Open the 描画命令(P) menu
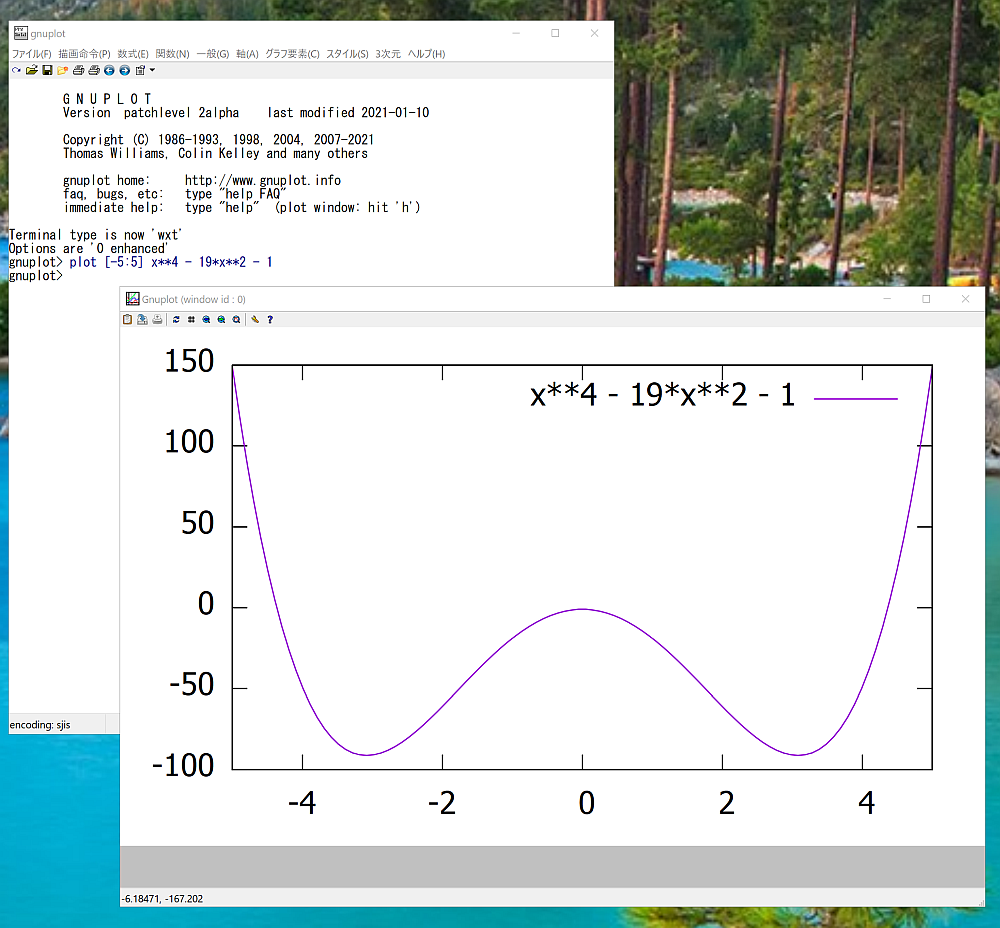Screen dimensions: 1000x928 click(x=84, y=54)
